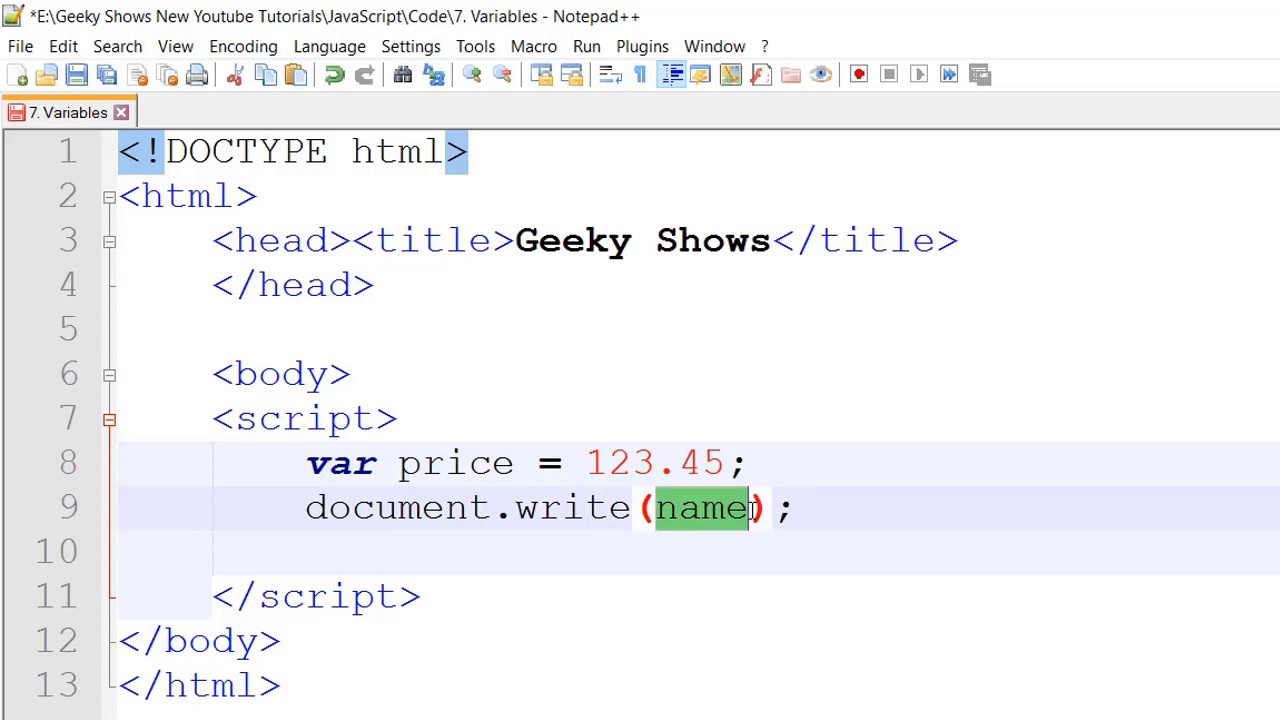Click the Save All toolbar icon
Viewport: 1280px width, 720px height.
(x=107, y=75)
